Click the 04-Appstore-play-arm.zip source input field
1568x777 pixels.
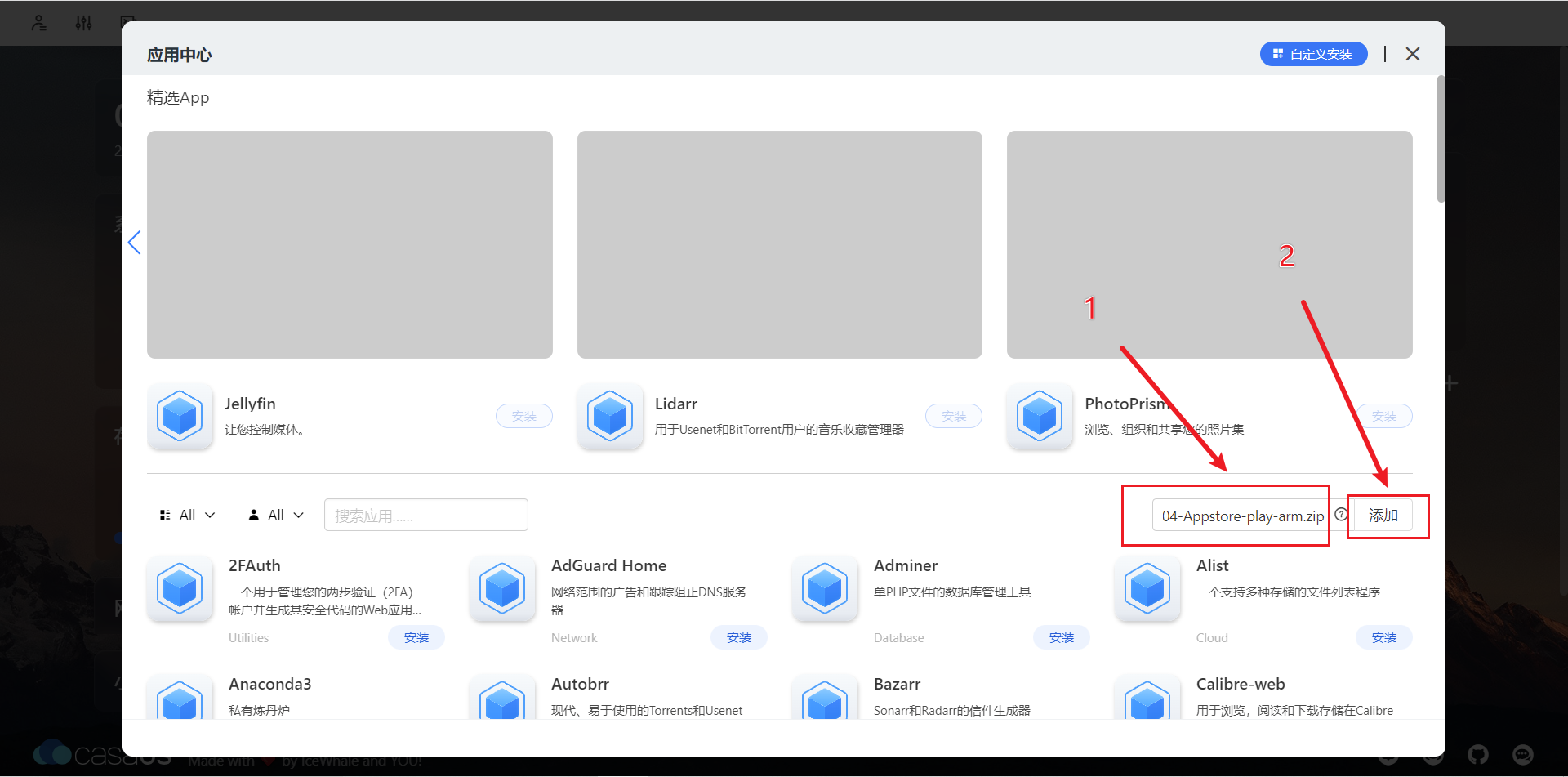(1240, 516)
